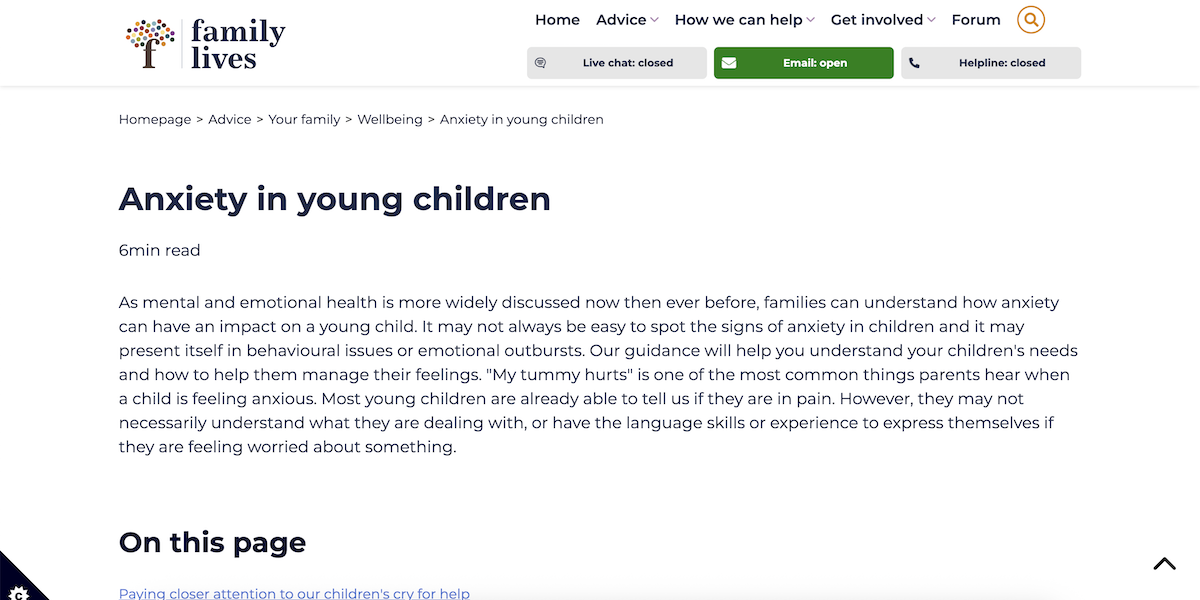Select the 'family lives' wordmark to go home

click(237, 42)
